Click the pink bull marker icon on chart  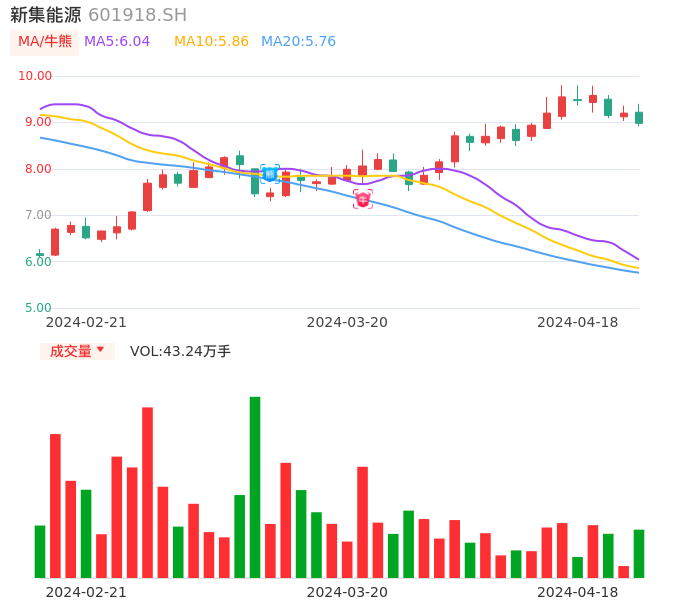[x=362, y=199]
